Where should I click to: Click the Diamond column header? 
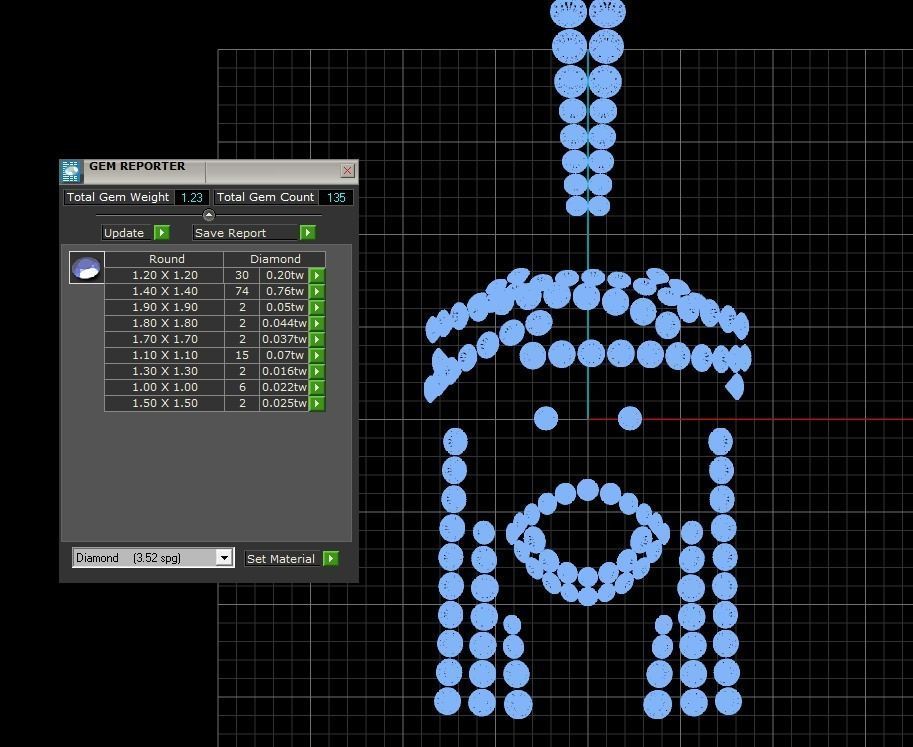pyautogui.click(x=275, y=259)
